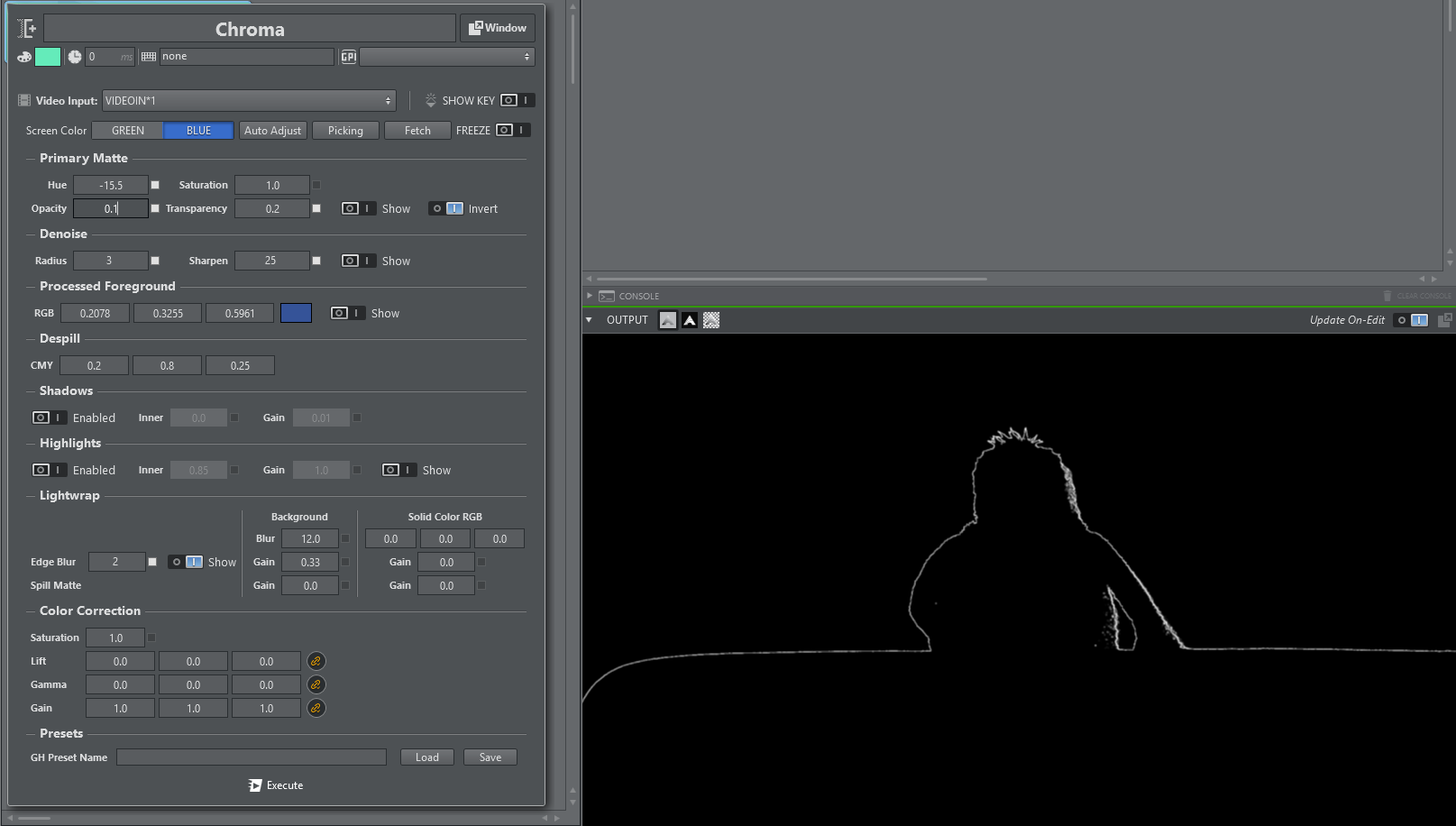Click the shortcut field showing none
1456x826 pixels.
point(246,57)
